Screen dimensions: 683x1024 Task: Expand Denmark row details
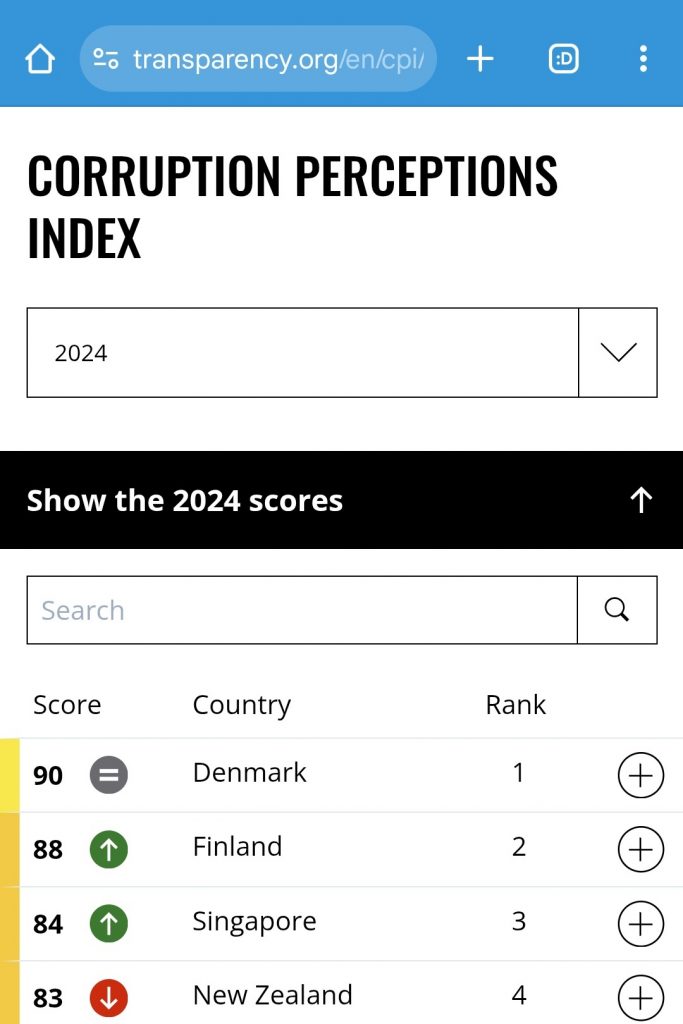(641, 775)
